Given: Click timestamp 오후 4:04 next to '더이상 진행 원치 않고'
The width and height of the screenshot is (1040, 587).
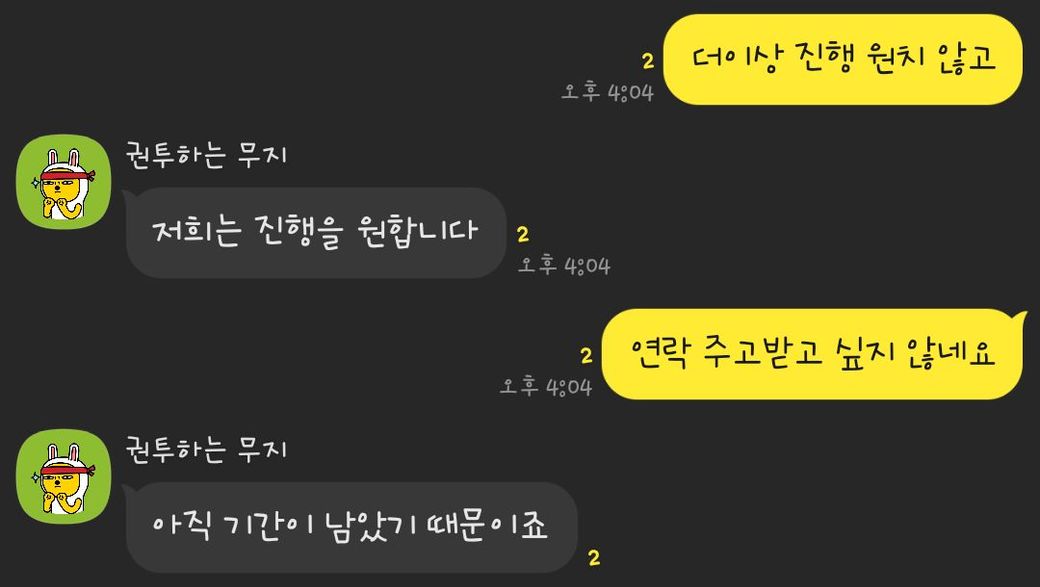Looking at the screenshot, I should coord(608,92).
